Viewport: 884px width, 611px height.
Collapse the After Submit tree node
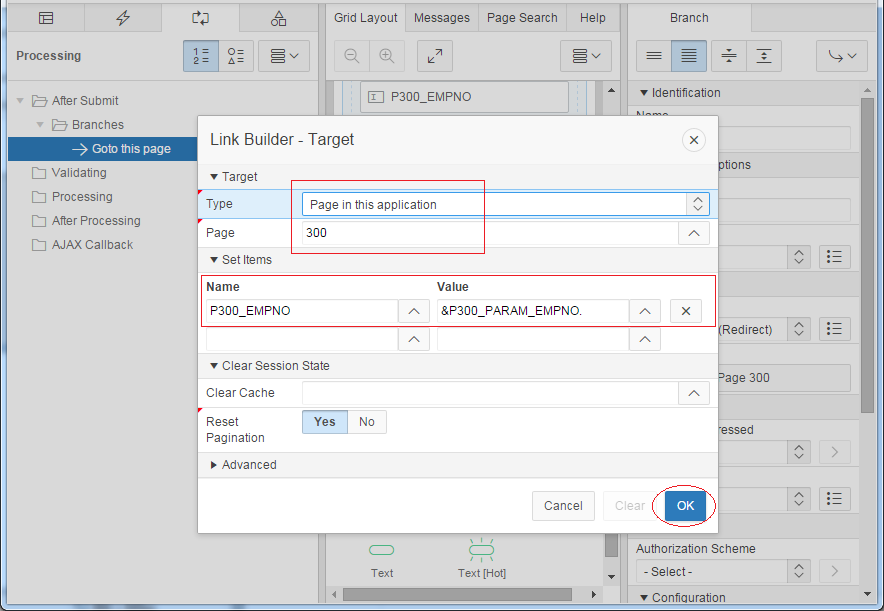coord(20,101)
